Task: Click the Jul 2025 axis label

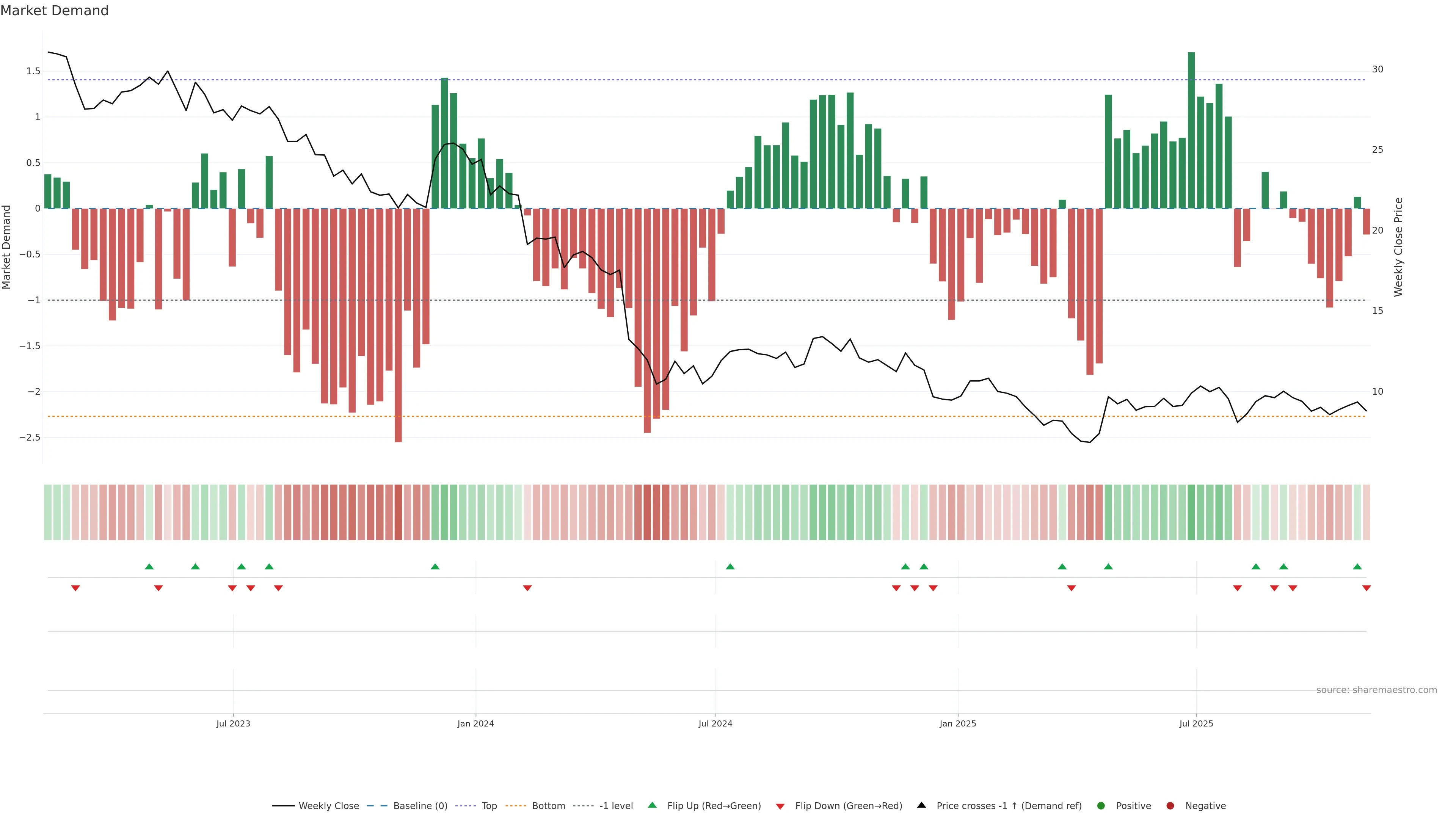Action: click(1196, 723)
